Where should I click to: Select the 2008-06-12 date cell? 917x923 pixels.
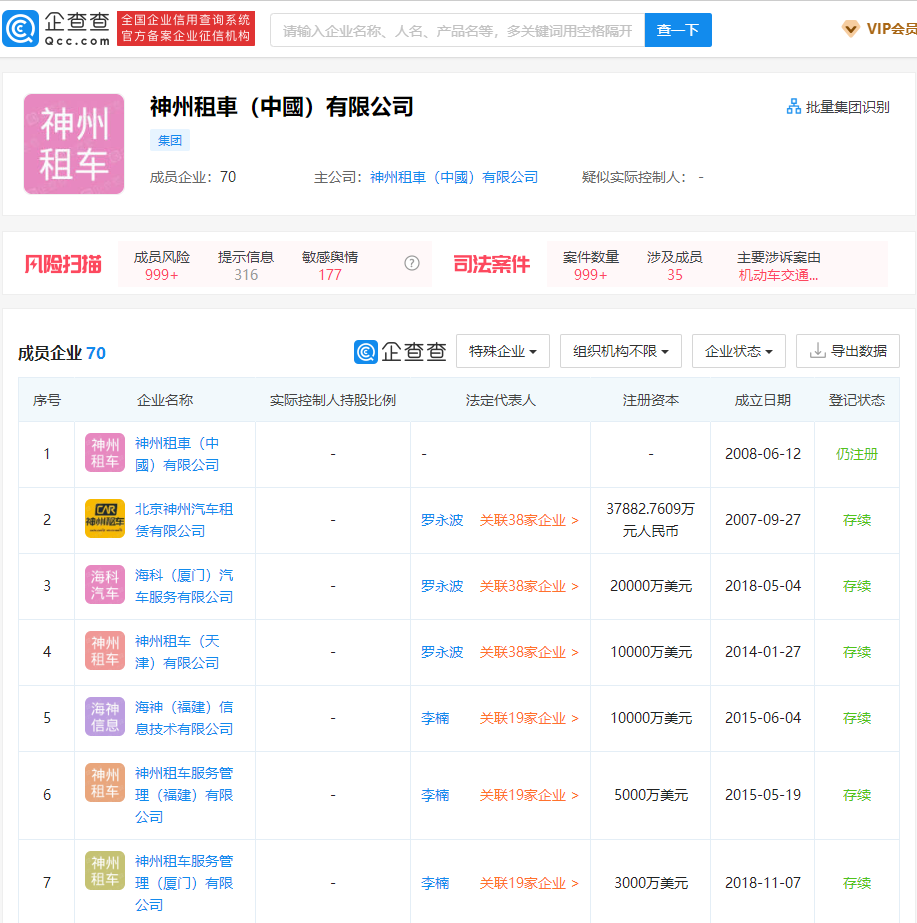click(763, 454)
